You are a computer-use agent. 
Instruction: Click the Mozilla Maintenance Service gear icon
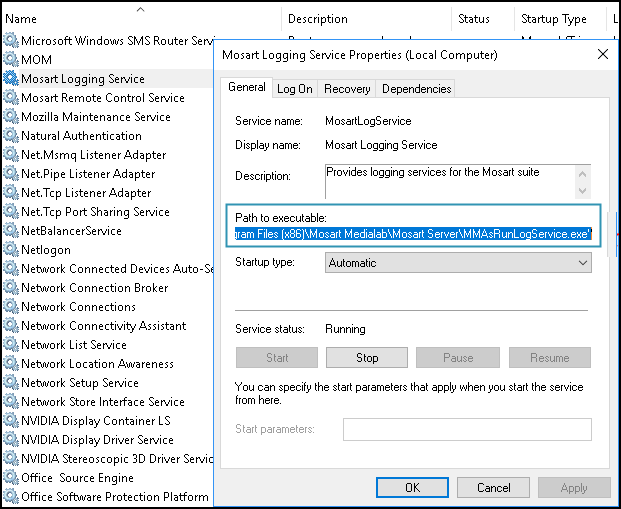[x=11, y=117]
